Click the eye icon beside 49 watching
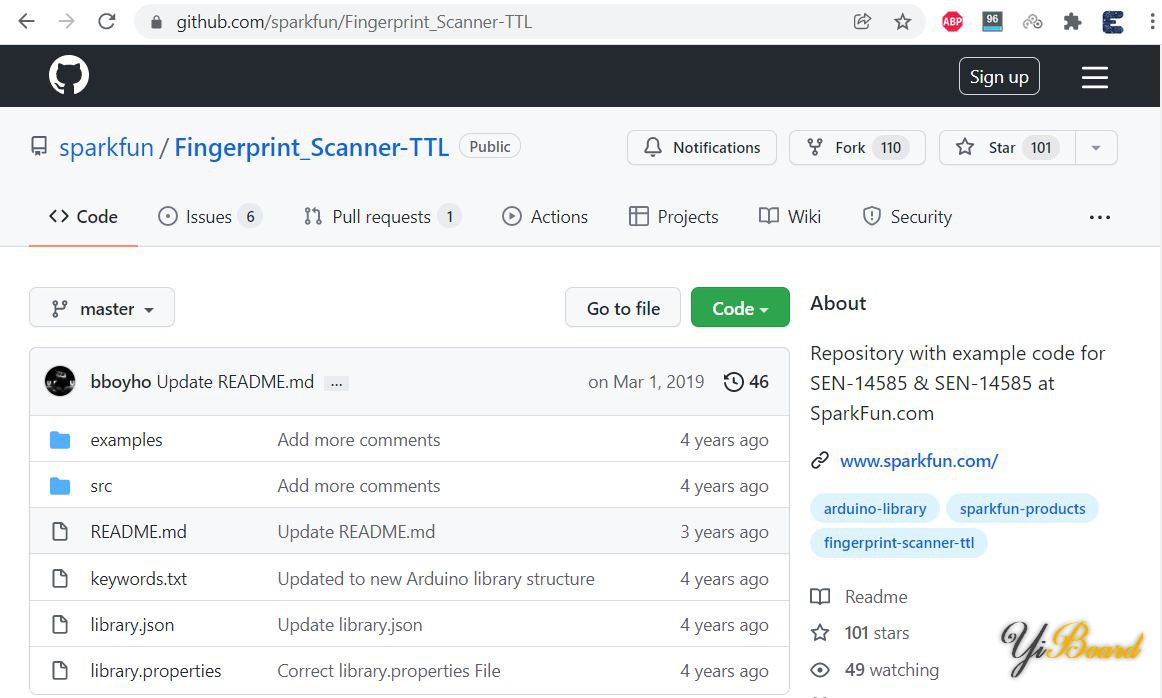The image size is (1162, 698). 820,670
